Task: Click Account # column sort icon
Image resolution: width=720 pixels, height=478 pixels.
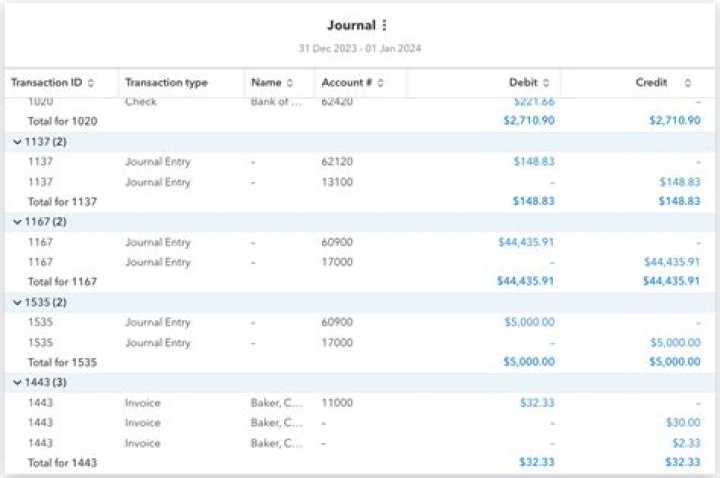Action: coord(380,83)
